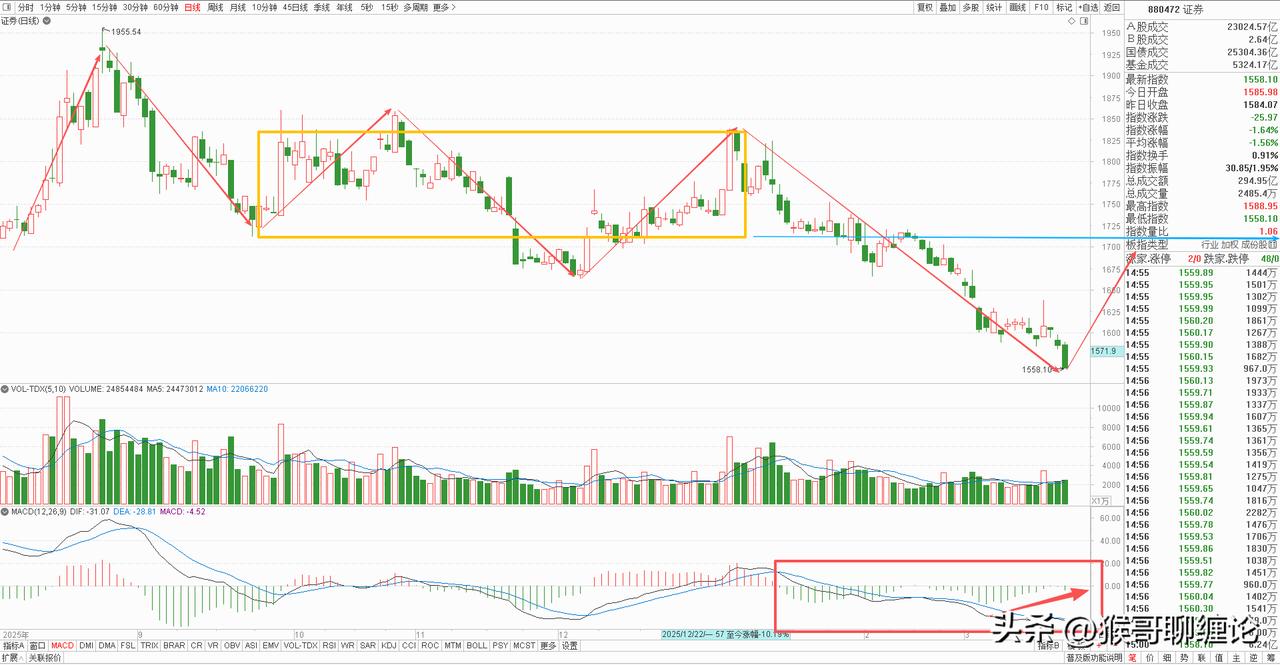Select the MACD indicator tab
The width and height of the screenshot is (1280, 665).
(63, 645)
